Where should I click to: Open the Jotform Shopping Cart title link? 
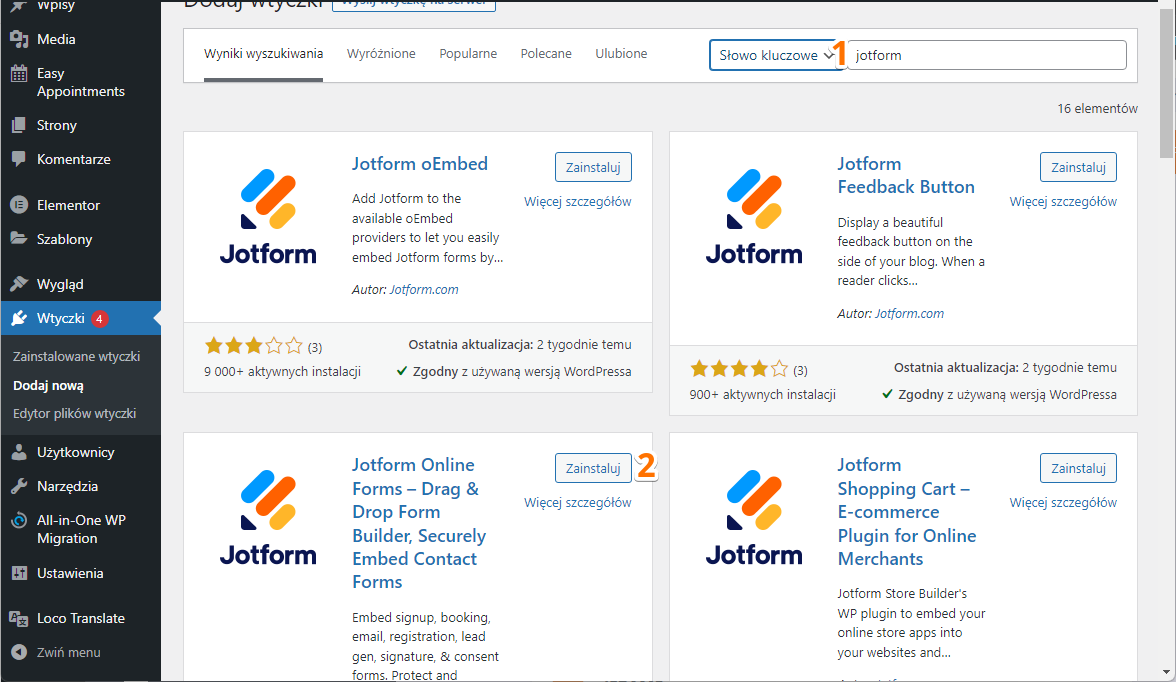point(907,512)
